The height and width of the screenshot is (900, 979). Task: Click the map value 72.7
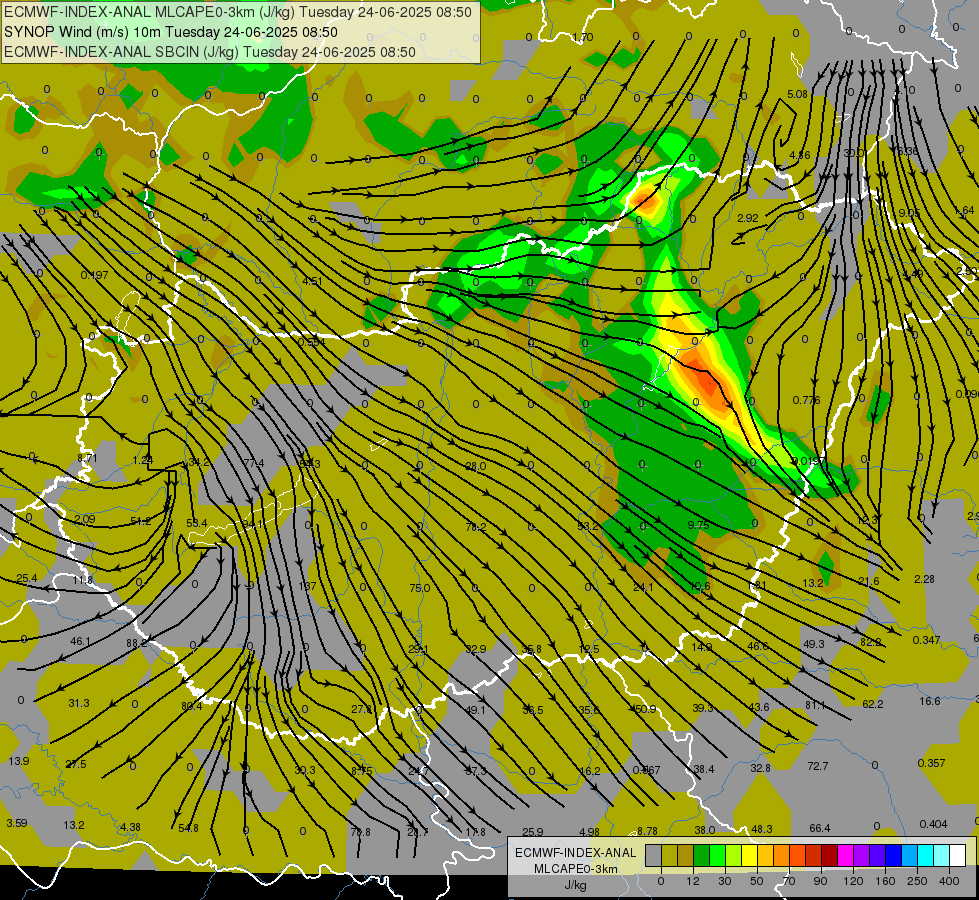(818, 766)
